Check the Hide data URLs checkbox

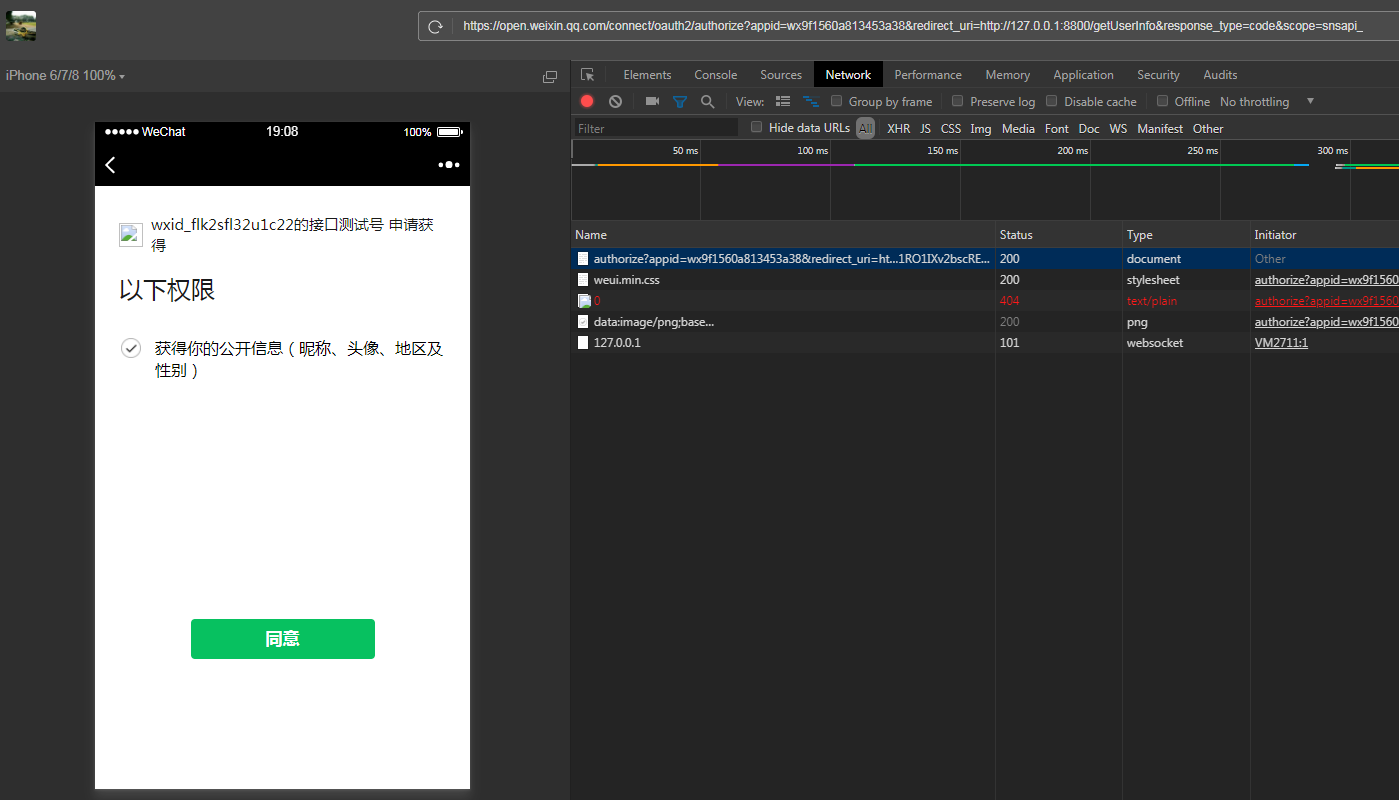tap(757, 127)
